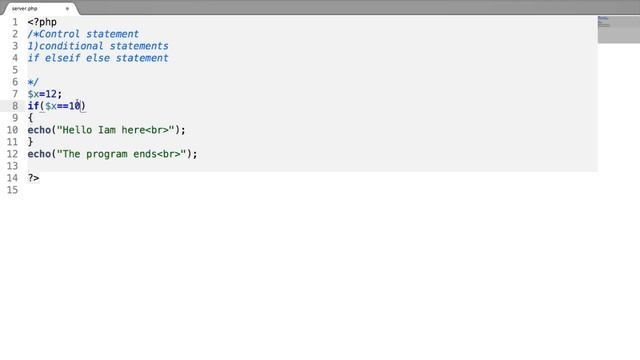640x360 pixels.
Task: Click the opening brace on line 9
Action: [x=30, y=118]
